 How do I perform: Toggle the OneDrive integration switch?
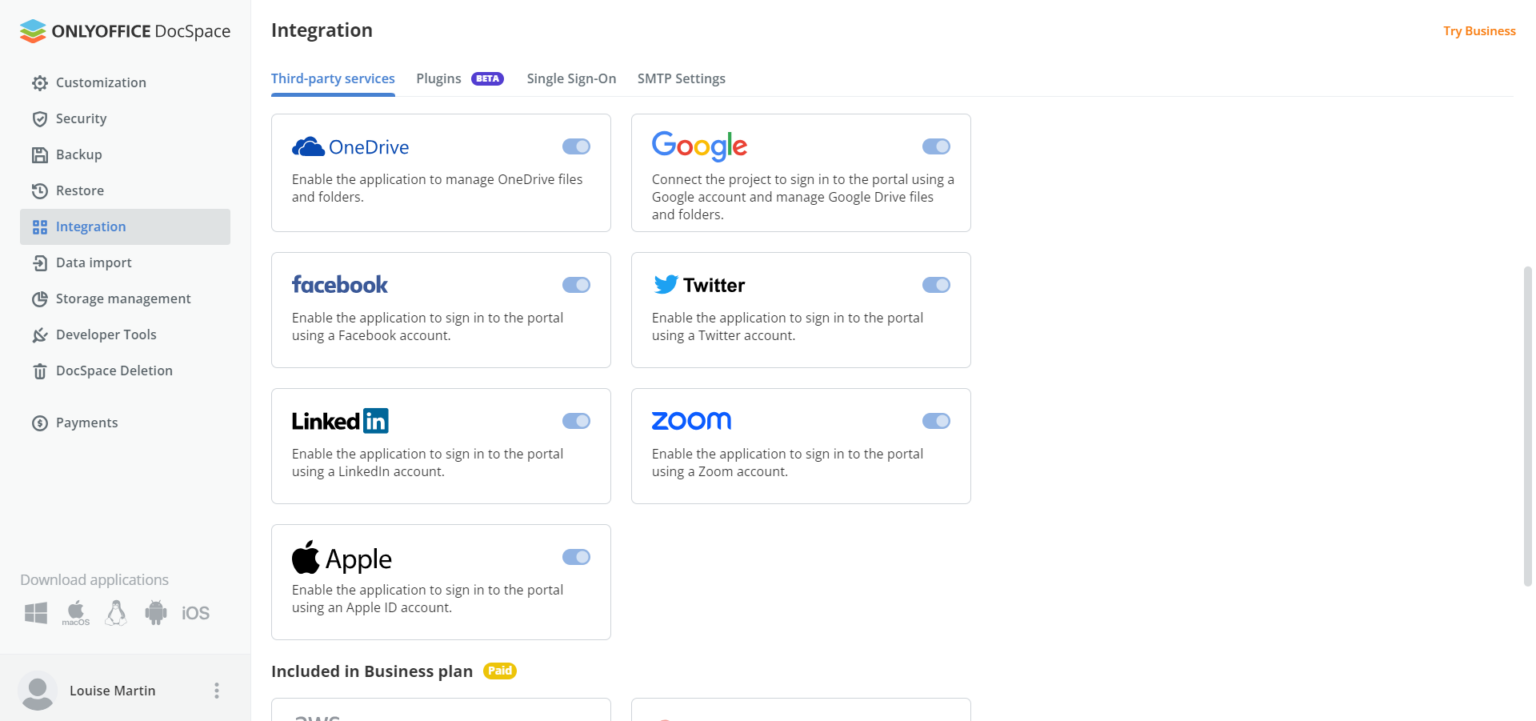(576, 147)
